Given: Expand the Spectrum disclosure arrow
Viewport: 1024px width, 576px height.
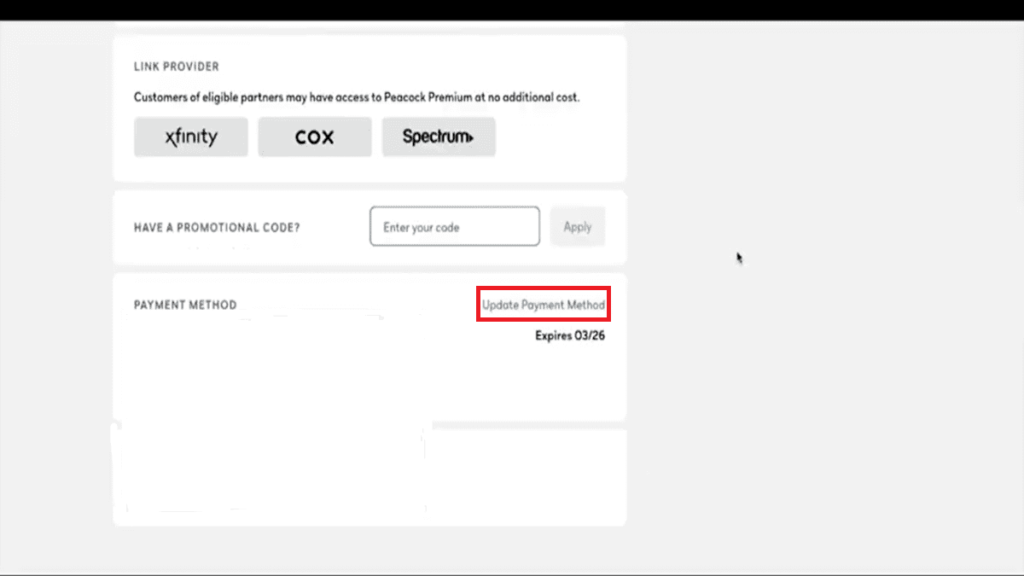Looking at the screenshot, I should [471, 136].
